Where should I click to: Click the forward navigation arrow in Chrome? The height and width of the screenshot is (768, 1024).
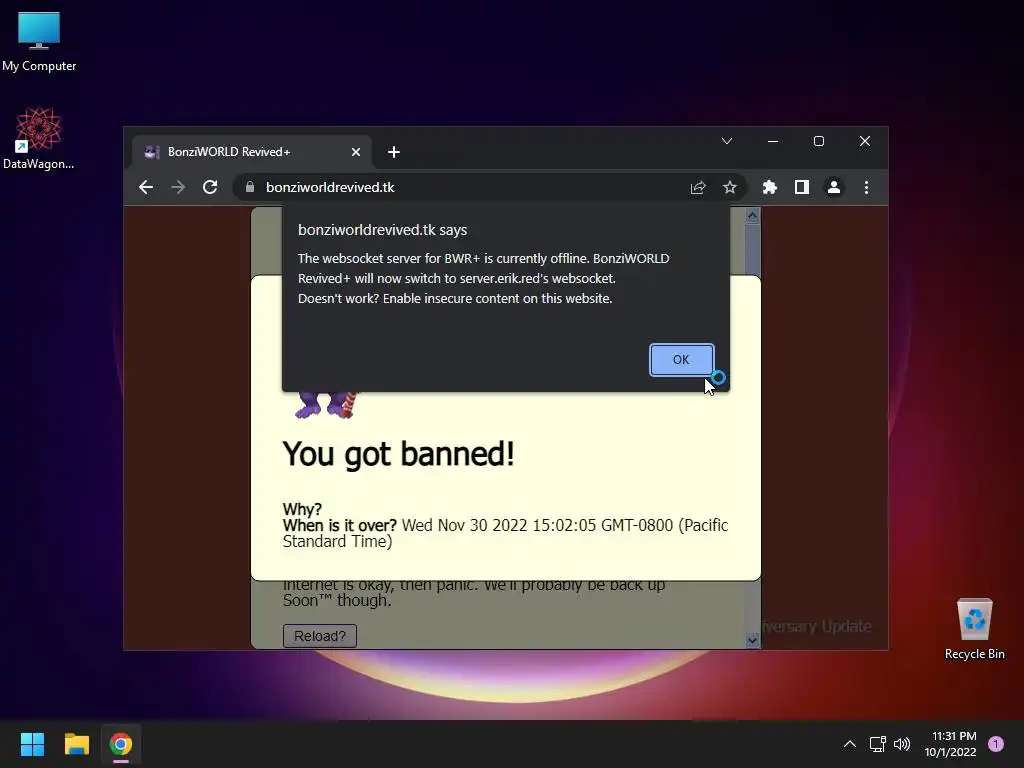pos(178,187)
